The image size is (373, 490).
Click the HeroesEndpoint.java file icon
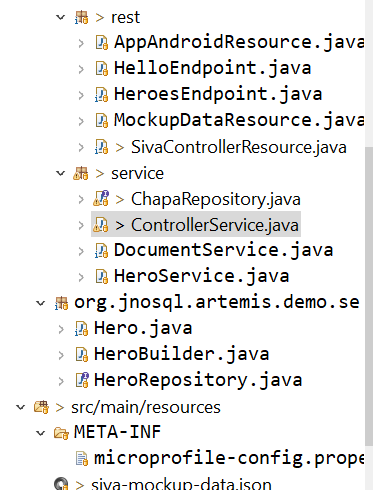click(x=101, y=95)
